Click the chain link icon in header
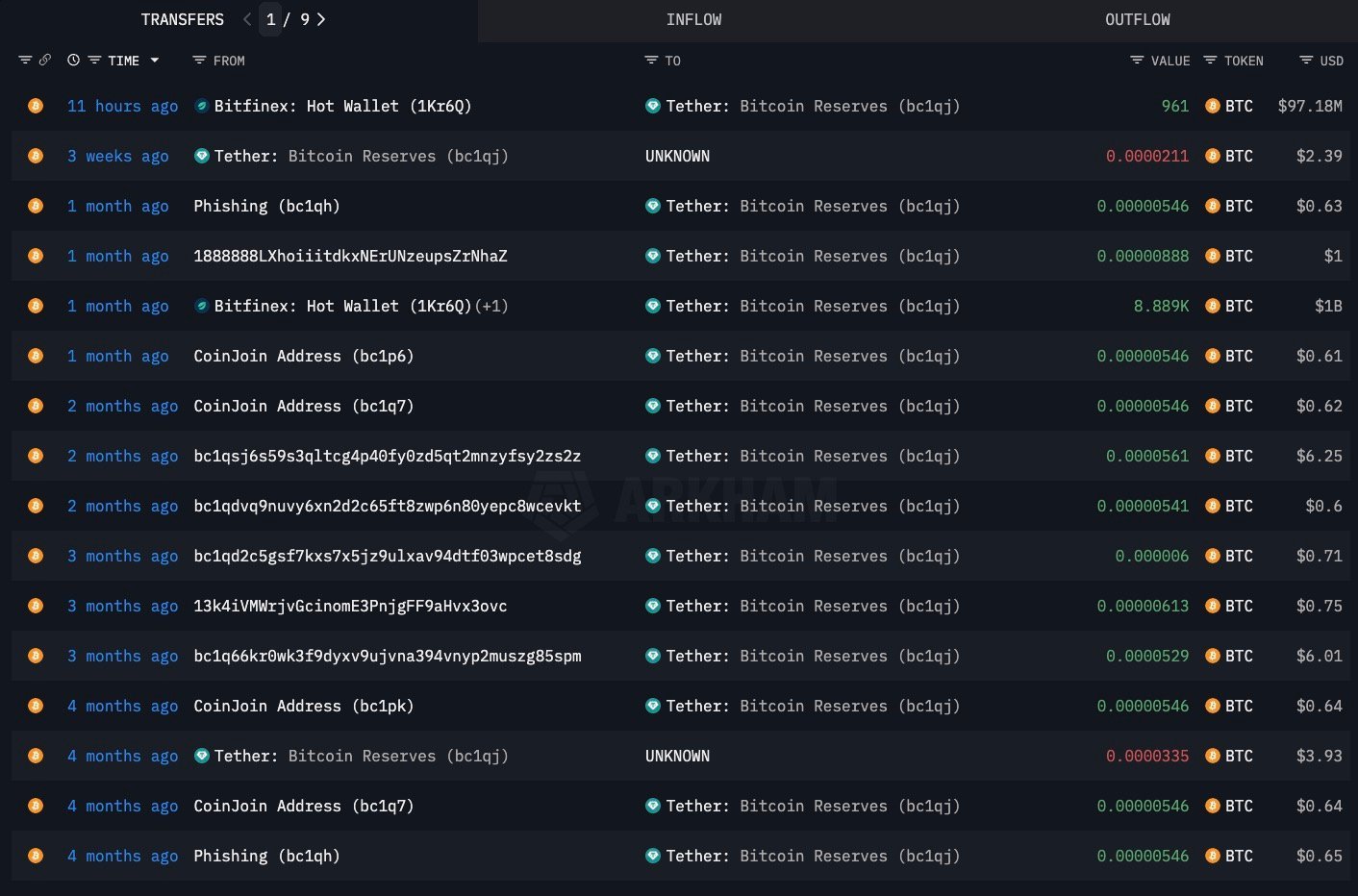1358x896 pixels. tap(44, 60)
